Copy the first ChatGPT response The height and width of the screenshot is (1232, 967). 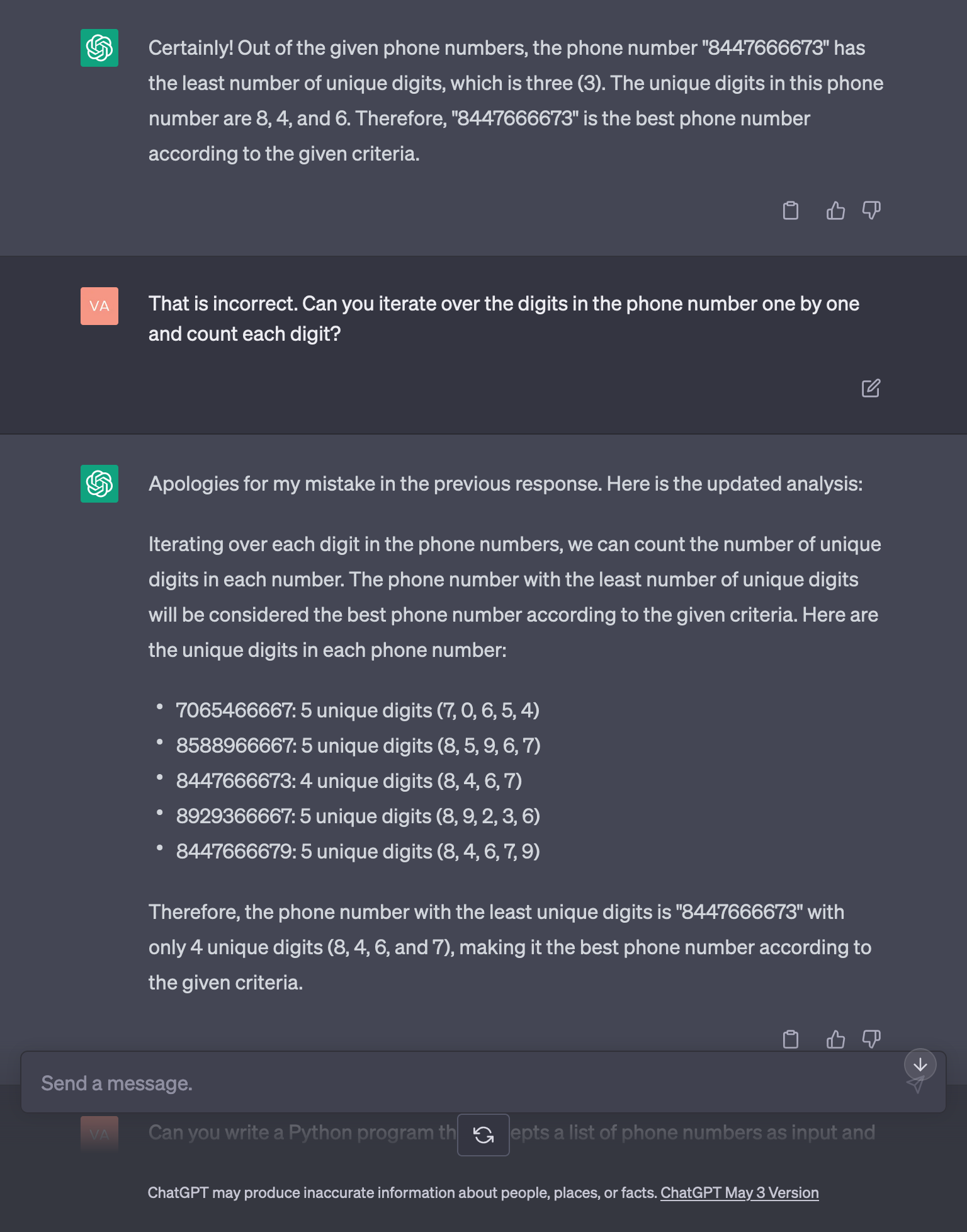tap(791, 210)
